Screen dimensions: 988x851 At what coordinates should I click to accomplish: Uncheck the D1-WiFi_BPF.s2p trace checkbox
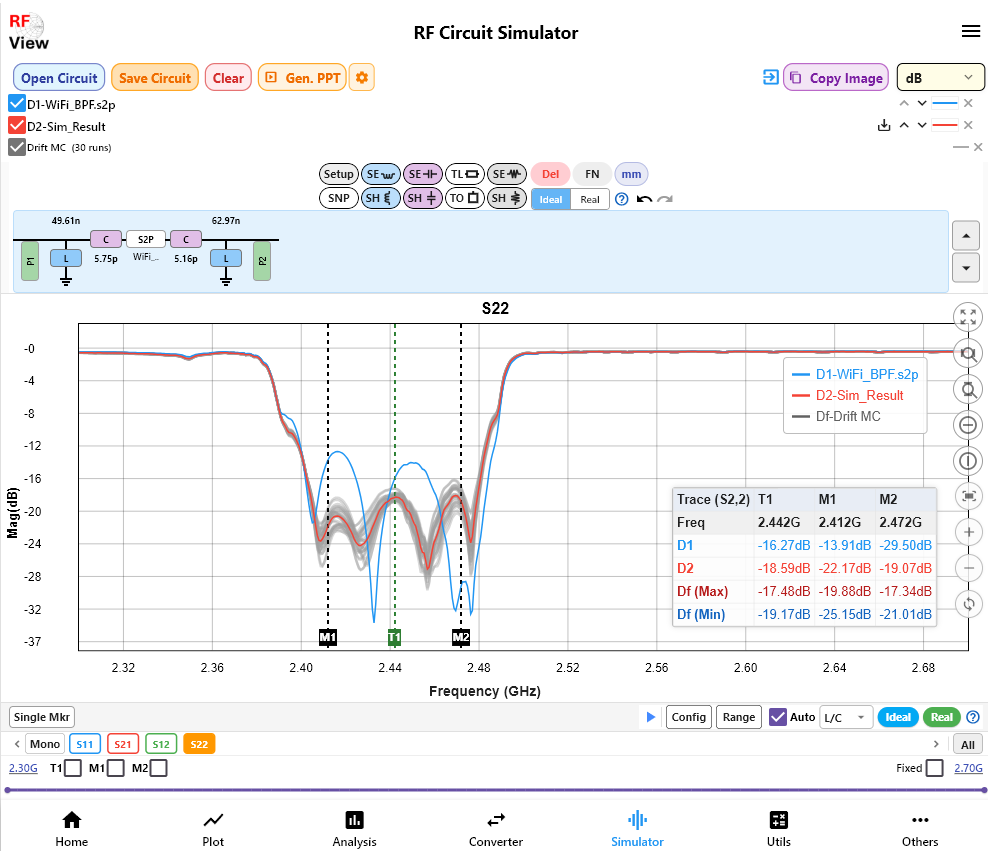16,103
